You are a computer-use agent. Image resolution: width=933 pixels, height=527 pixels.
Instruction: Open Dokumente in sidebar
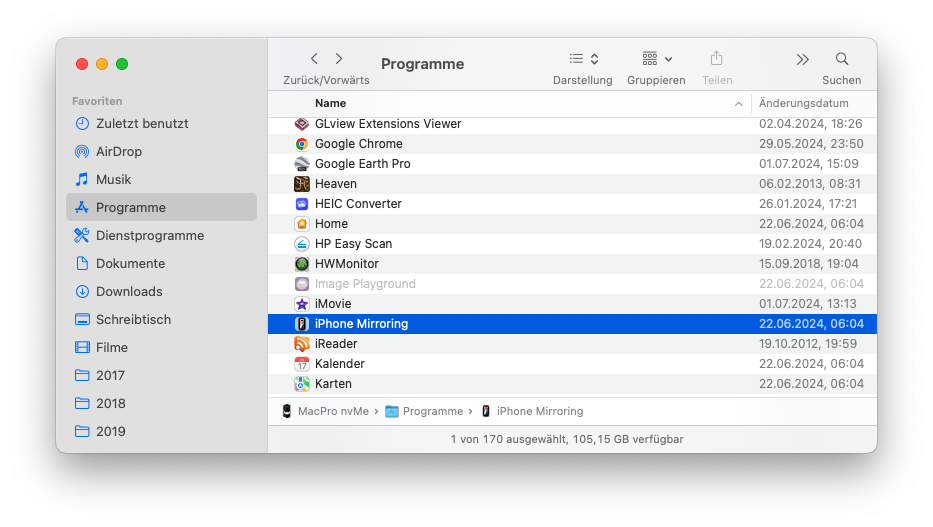161,264
